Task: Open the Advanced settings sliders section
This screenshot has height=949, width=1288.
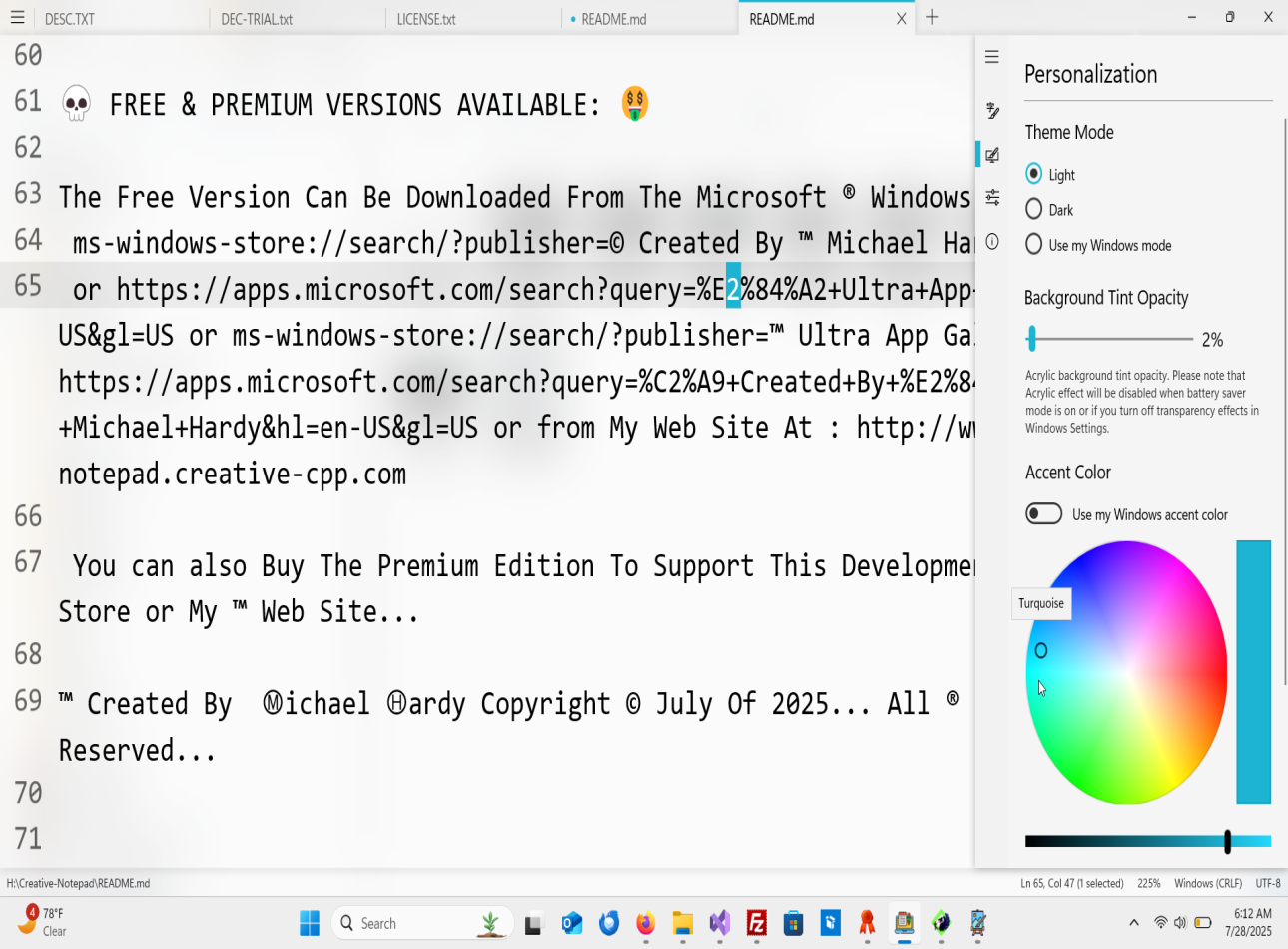Action: (x=992, y=198)
